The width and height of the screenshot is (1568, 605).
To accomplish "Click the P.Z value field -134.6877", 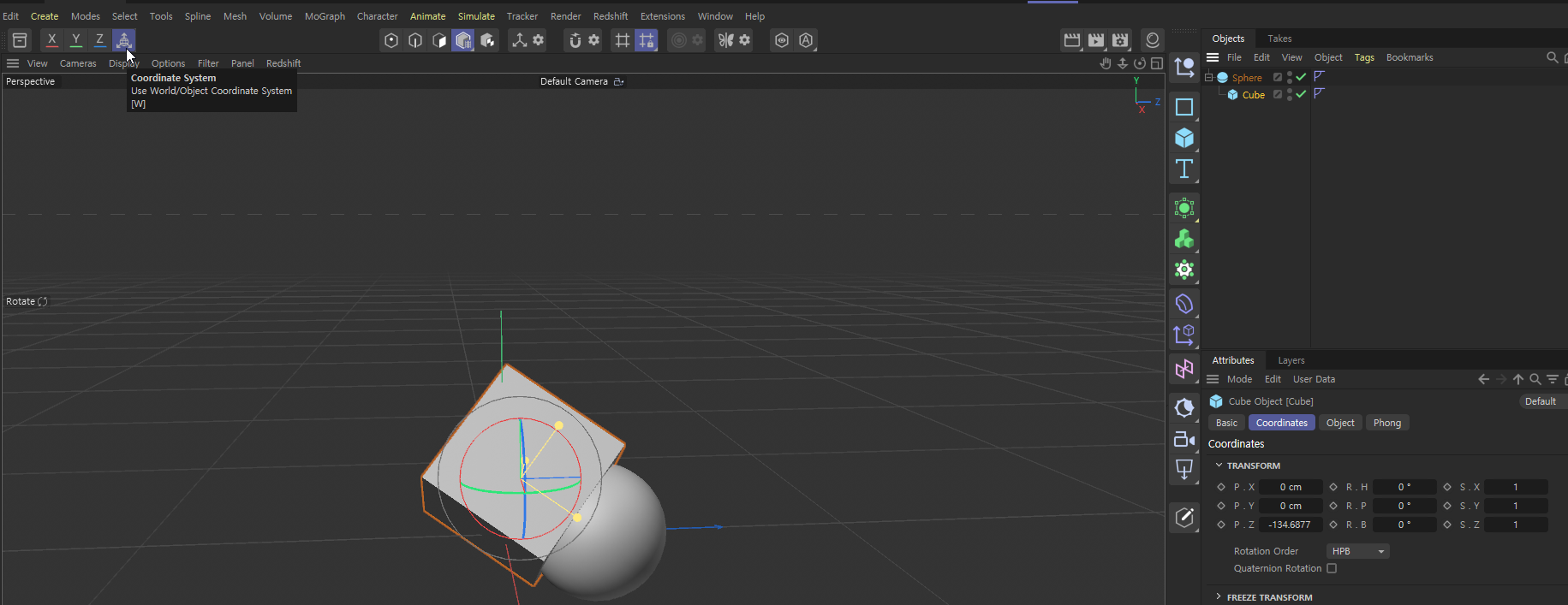I will (1291, 525).
